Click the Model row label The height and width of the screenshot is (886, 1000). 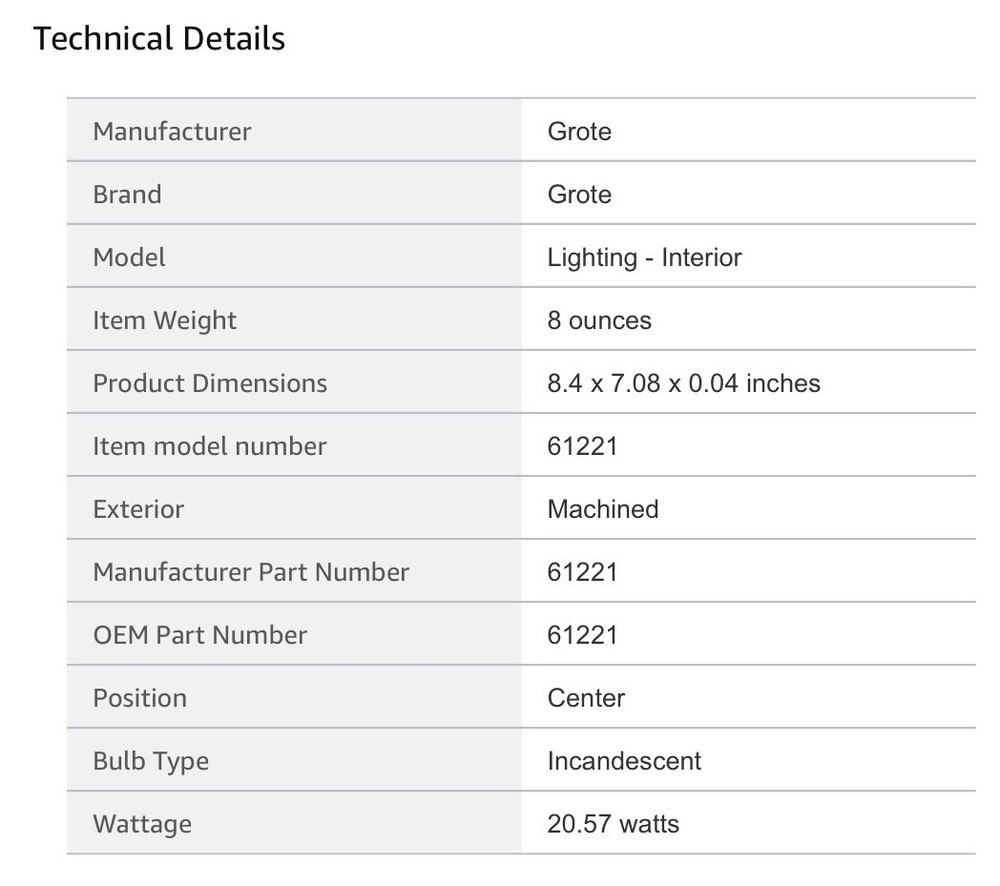point(129,257)
